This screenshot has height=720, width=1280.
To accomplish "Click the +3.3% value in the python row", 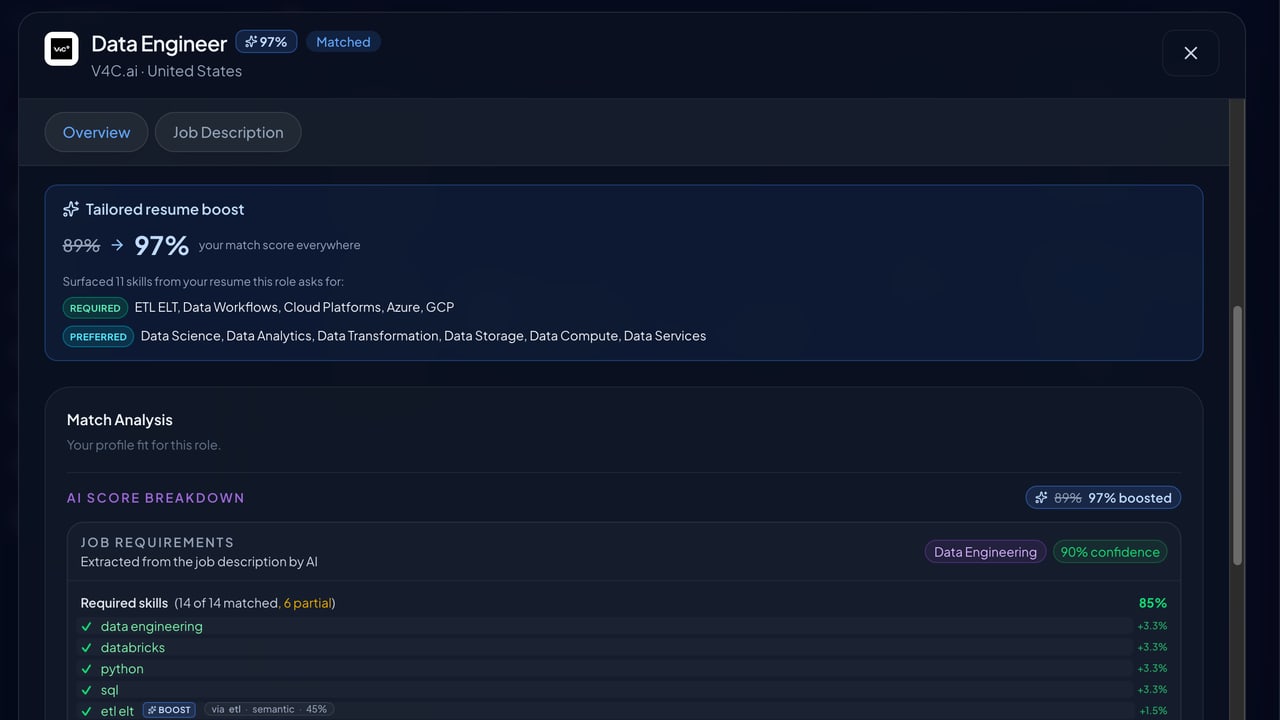I will [x=1152, y=669].
